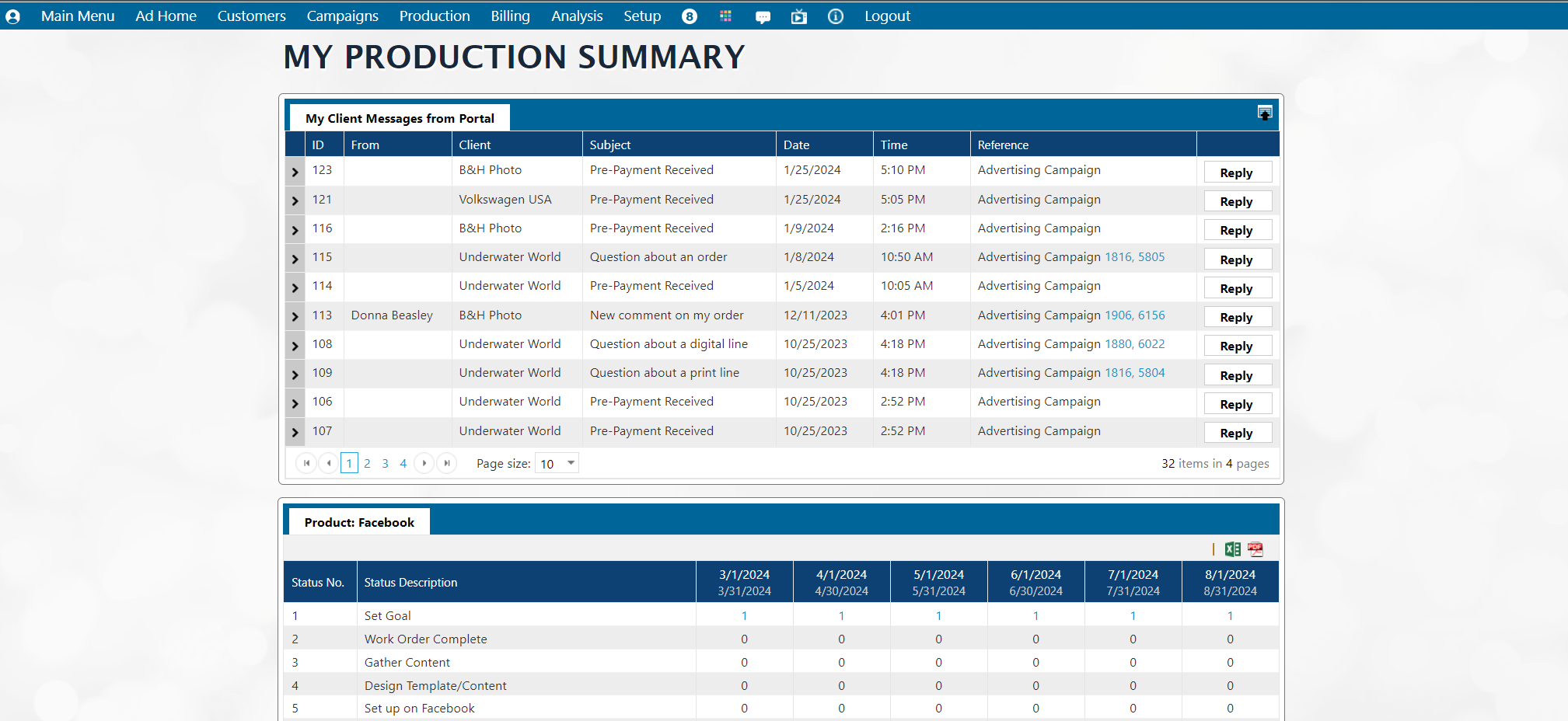Image resolution: width=1568 pixels, height=721 pixels.
Task: Go to page 3 of messages
Action: pos(385,463)
